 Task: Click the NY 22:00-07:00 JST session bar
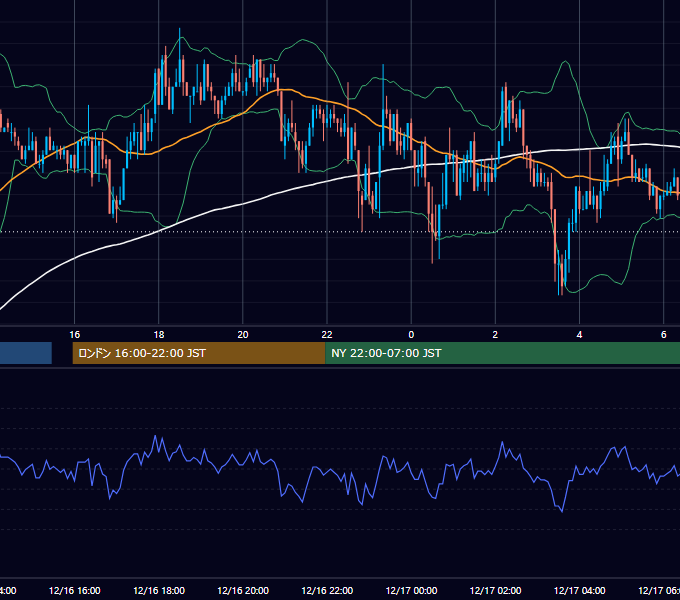coord(502,353)
